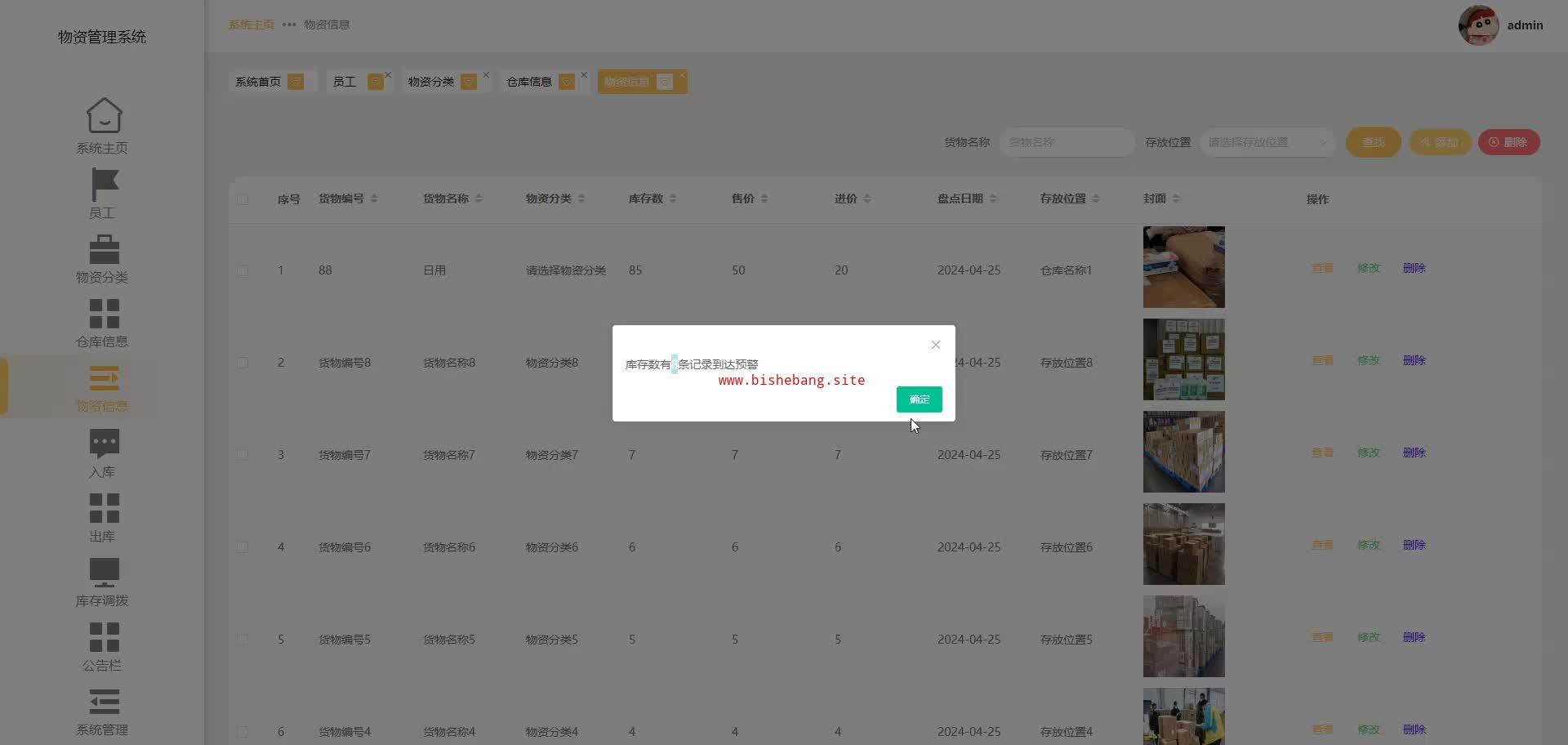The height and width of the screenshot is (745, 1568).
Task: View details of the 货物名称6 row (查看)
Action: click(x=1322, y=545)
